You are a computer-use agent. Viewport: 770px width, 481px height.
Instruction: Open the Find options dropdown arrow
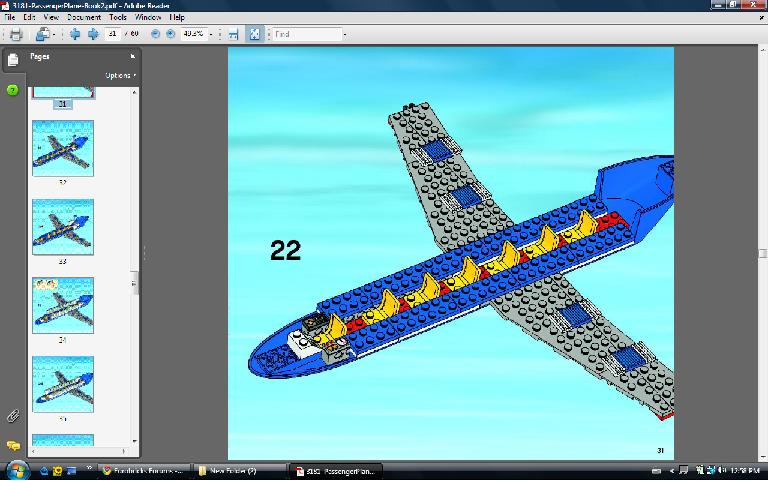[x=345, y=34]
